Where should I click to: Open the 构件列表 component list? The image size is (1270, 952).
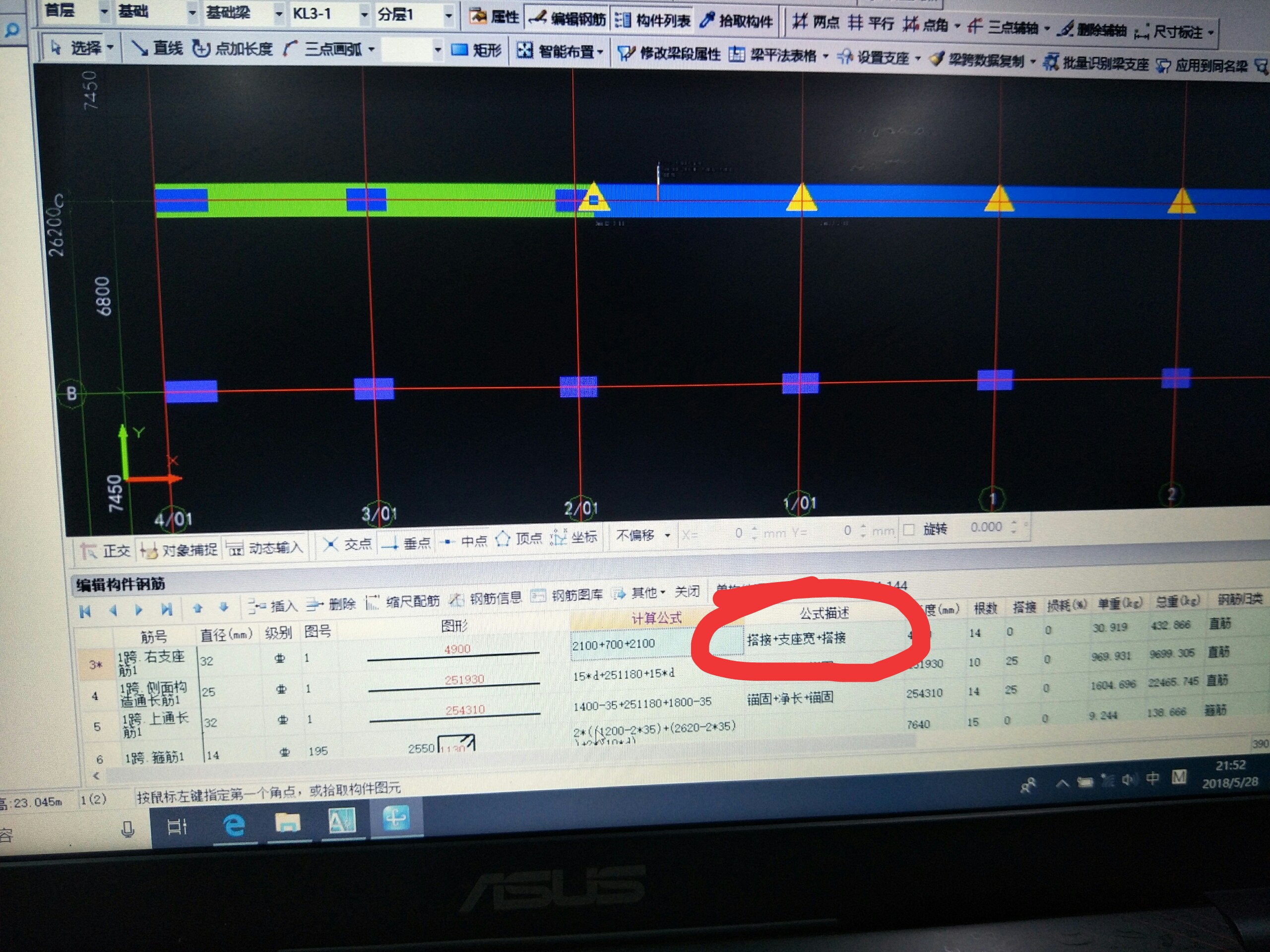point(652,21)
